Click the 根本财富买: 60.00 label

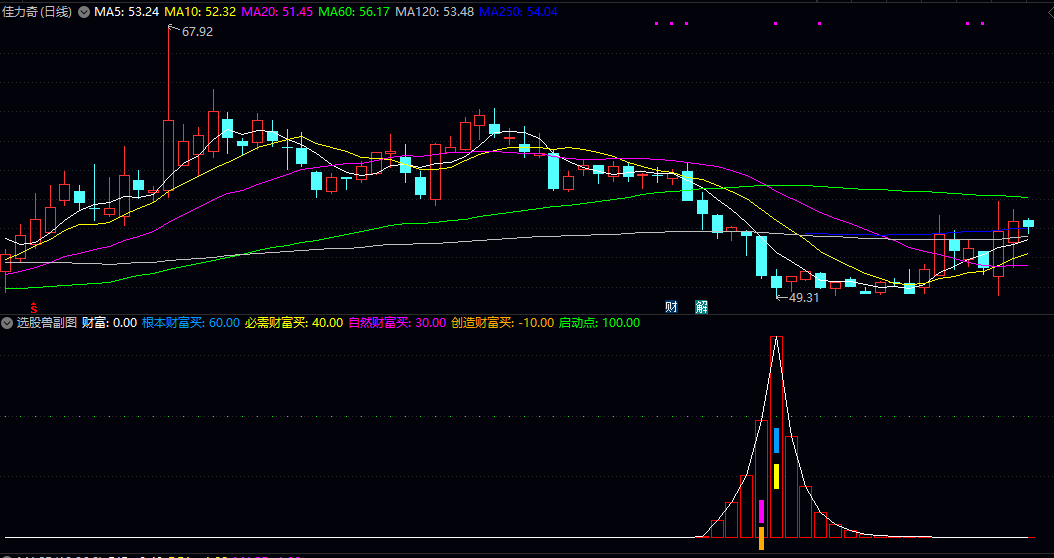tap(191, 323)
